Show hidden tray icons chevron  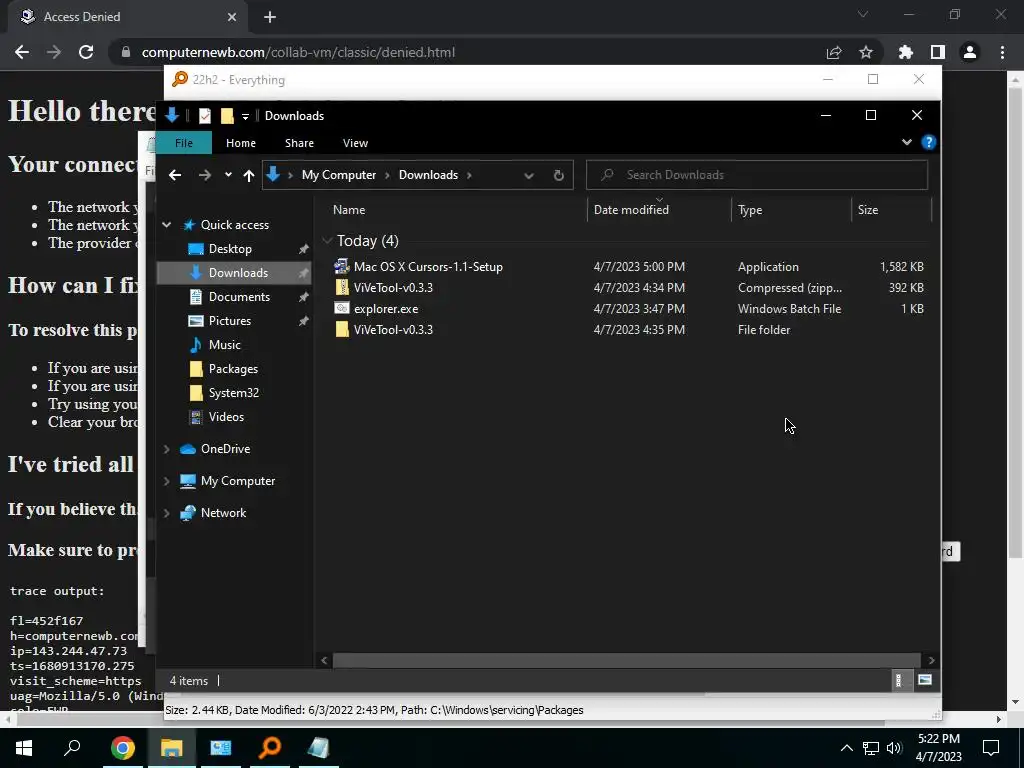[x=846, y=748]
